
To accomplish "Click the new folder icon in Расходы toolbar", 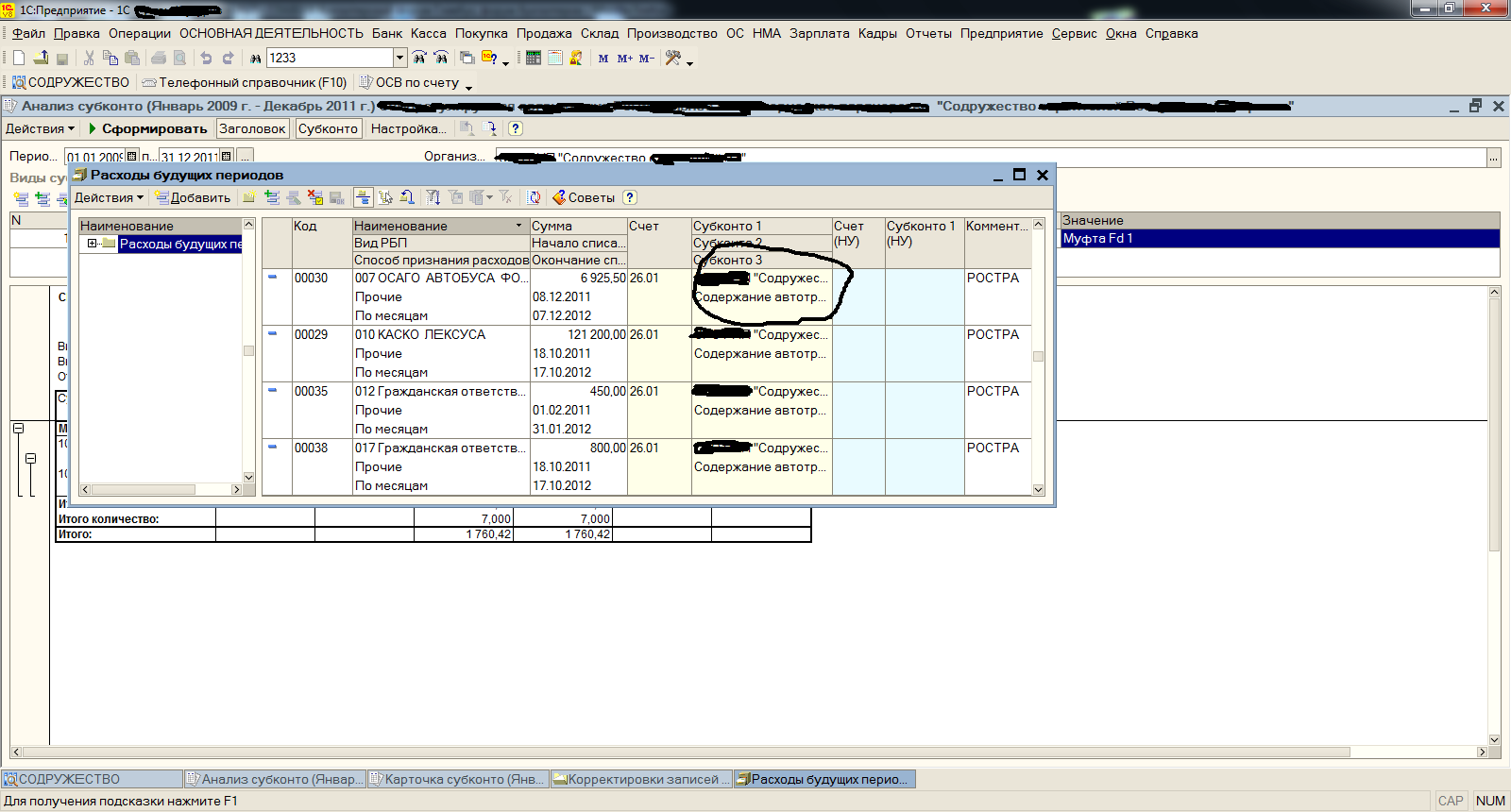I will [249, 197].
